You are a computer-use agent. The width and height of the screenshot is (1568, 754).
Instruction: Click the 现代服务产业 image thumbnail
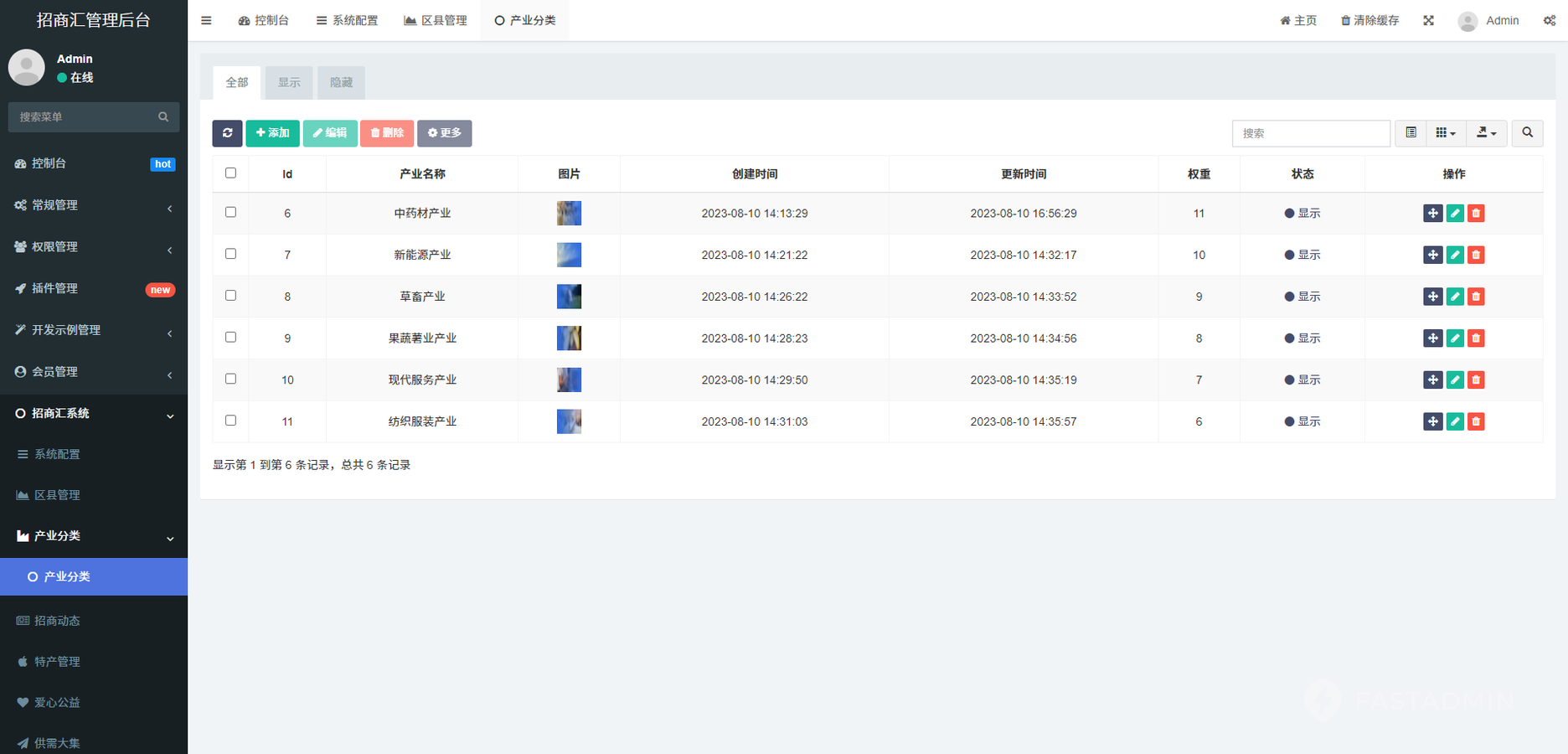click(569, 380)
